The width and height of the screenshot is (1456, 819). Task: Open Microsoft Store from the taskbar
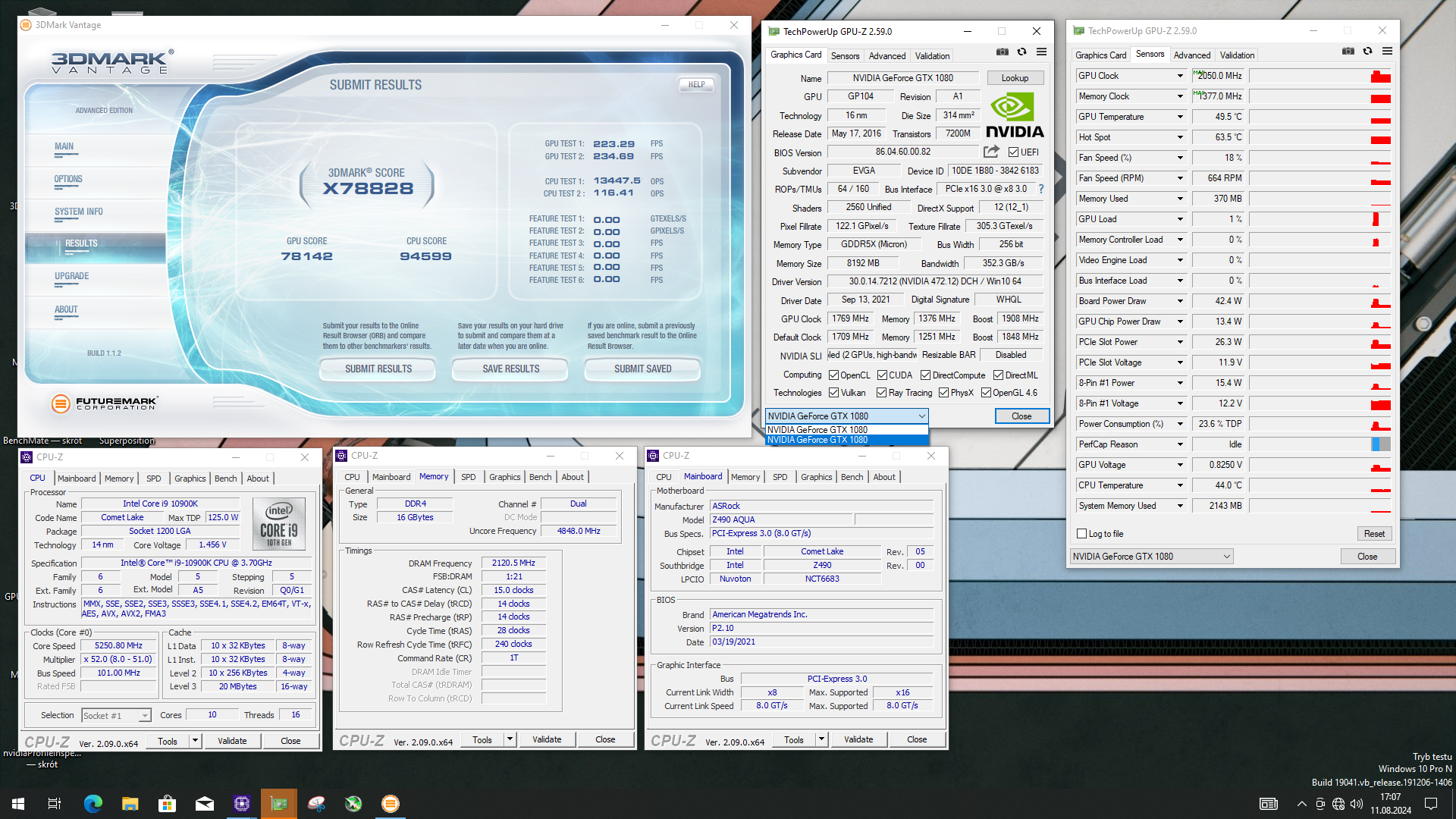(167, 804)
